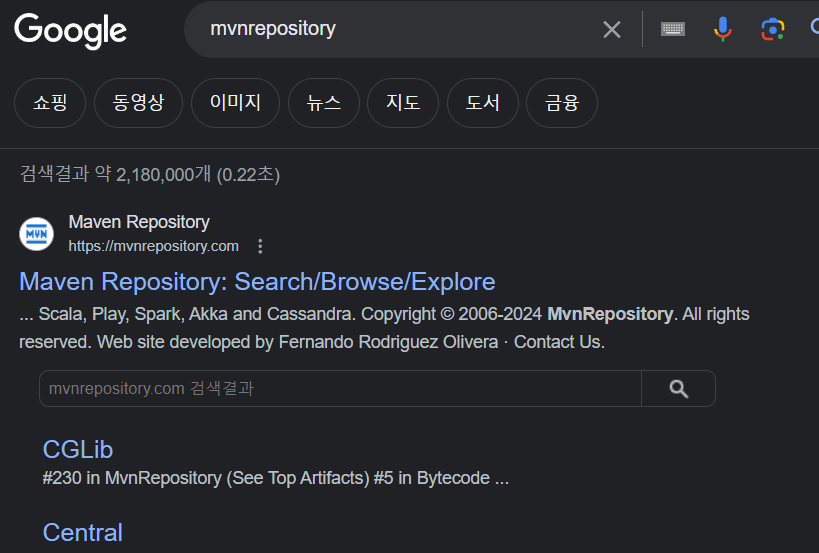Start voice search with the microphone icon
Viewport: 819px width, 553px height.
pyautogui.click(x=722, y=29)
